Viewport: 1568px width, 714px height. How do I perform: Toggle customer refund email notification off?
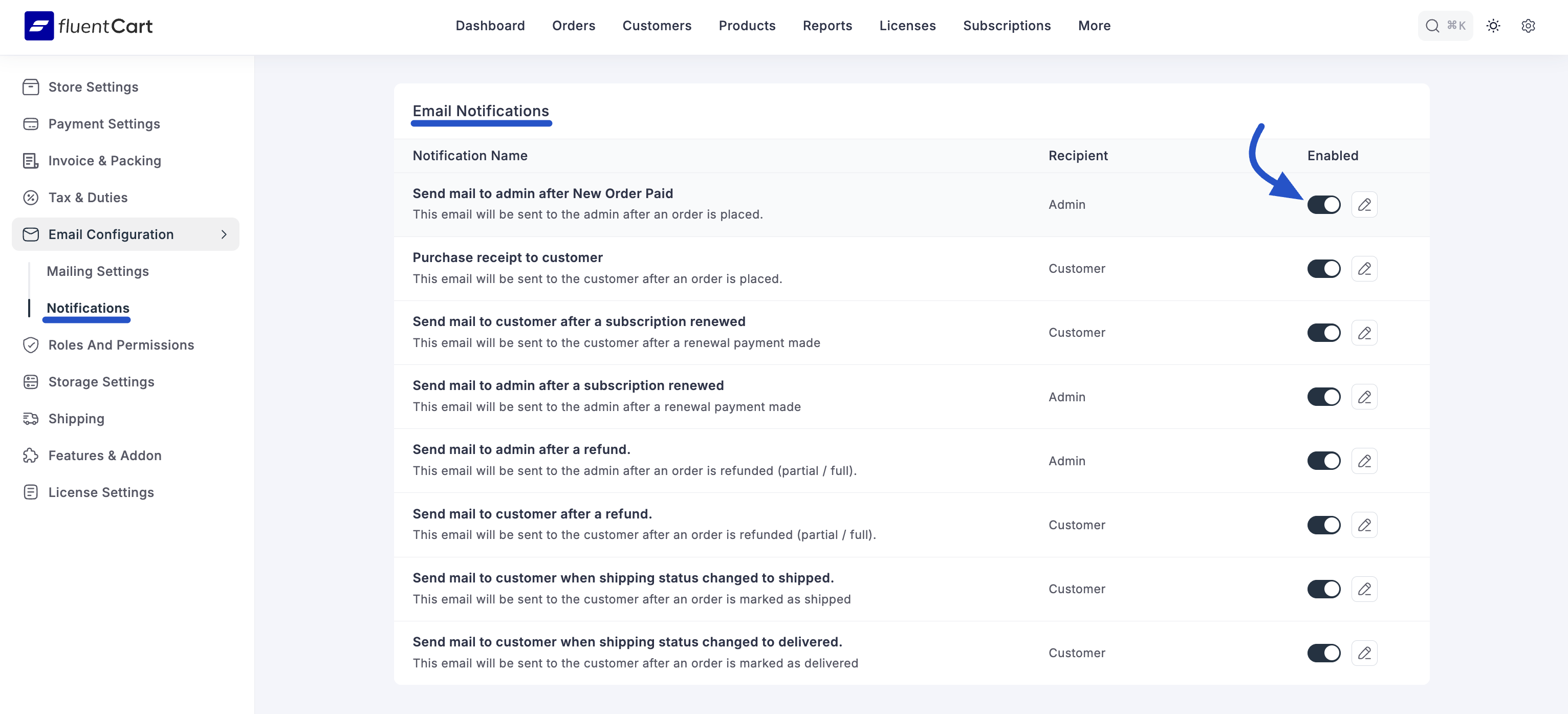pyautogui.click(x=1323, y=525)
